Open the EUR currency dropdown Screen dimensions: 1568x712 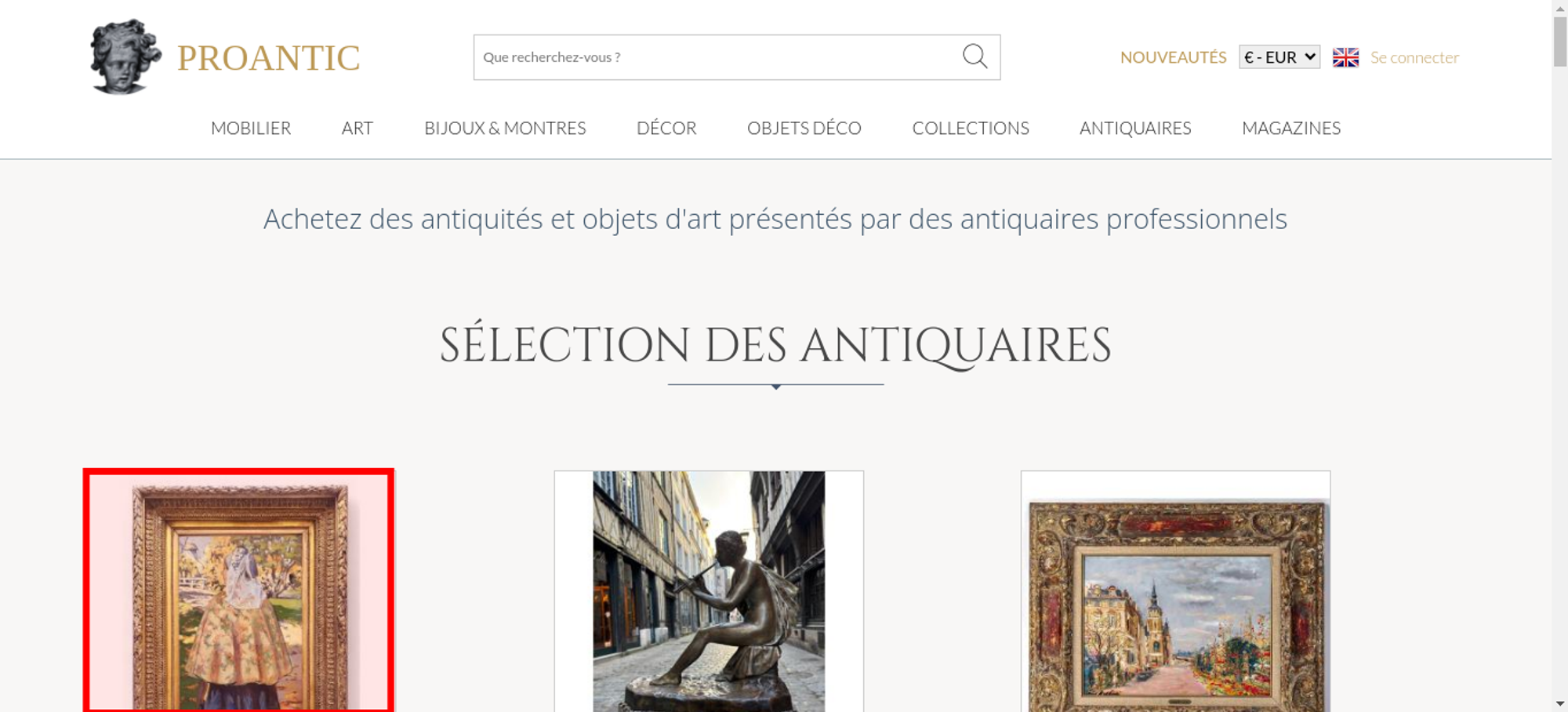[1279, 57]
